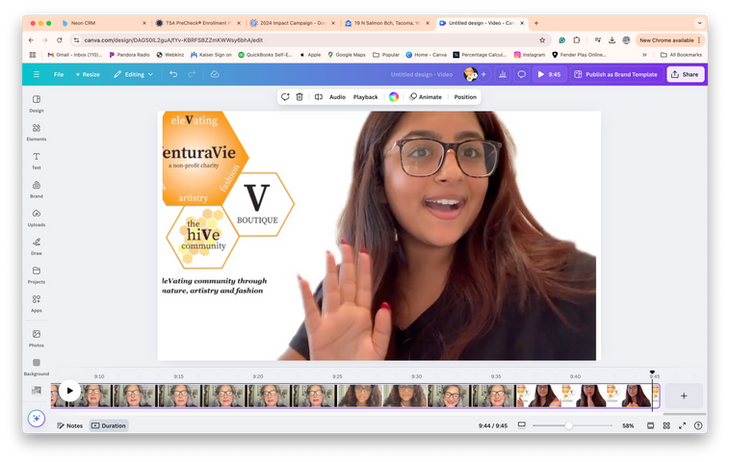Click New Chrome available button
Screen dimensions: 730x462
coord(670,40)
